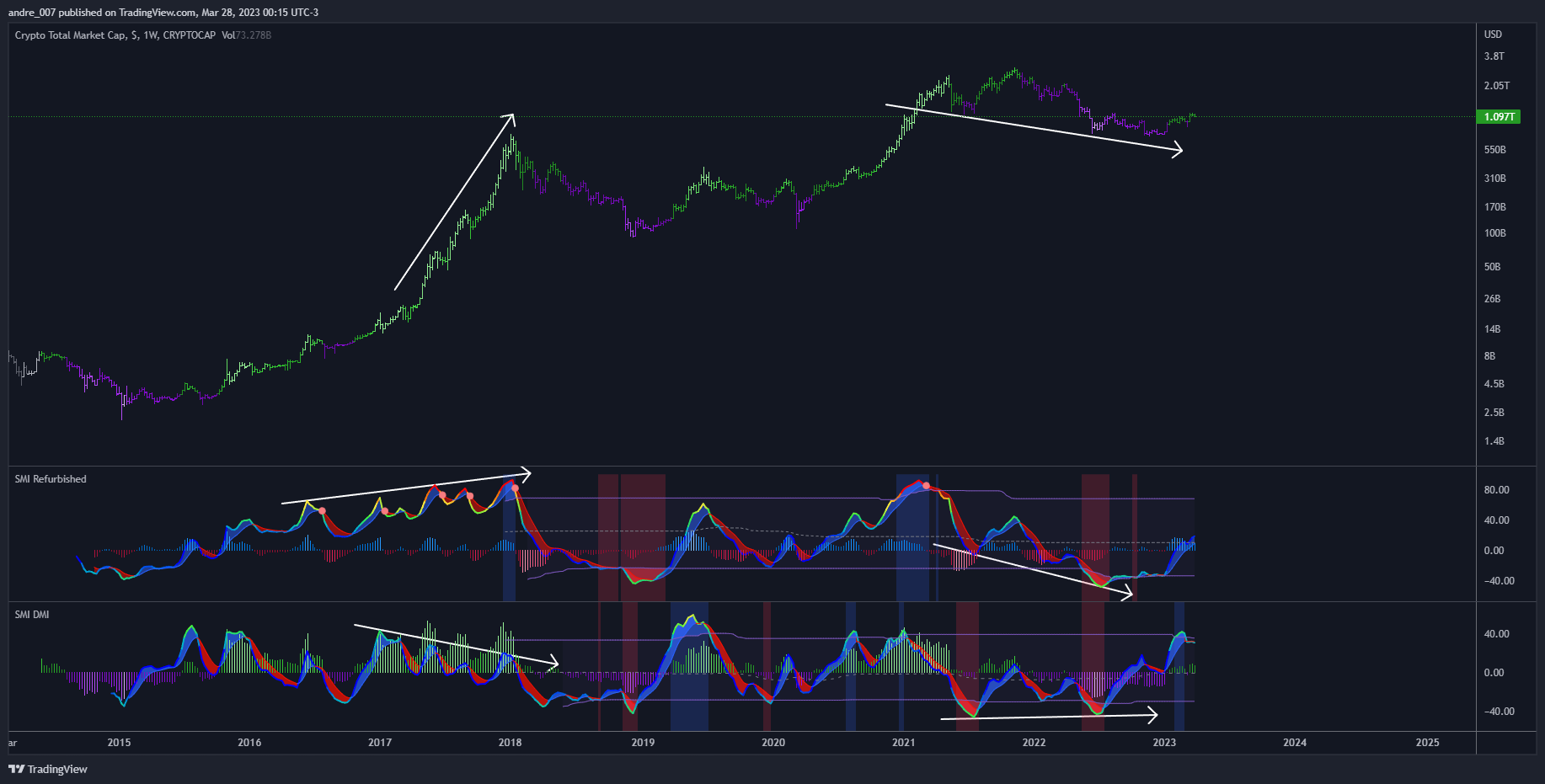Click the 2015 label on time axis
Image resolution: width=1545 pixels, height=784 pixels.
click(119, 743)
